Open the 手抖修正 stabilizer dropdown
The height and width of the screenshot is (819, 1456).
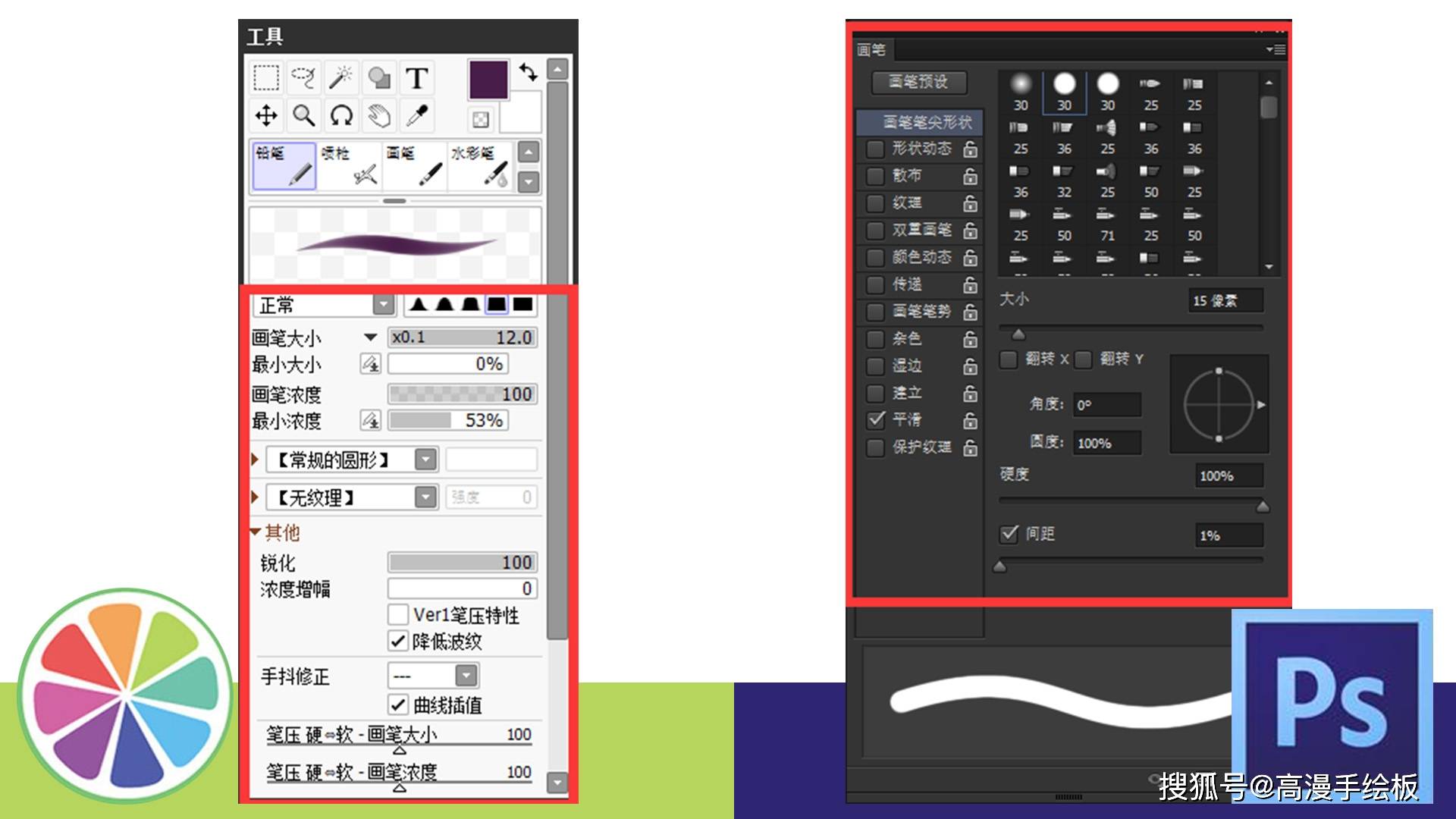pyautogui.click(x=466, y=675)
